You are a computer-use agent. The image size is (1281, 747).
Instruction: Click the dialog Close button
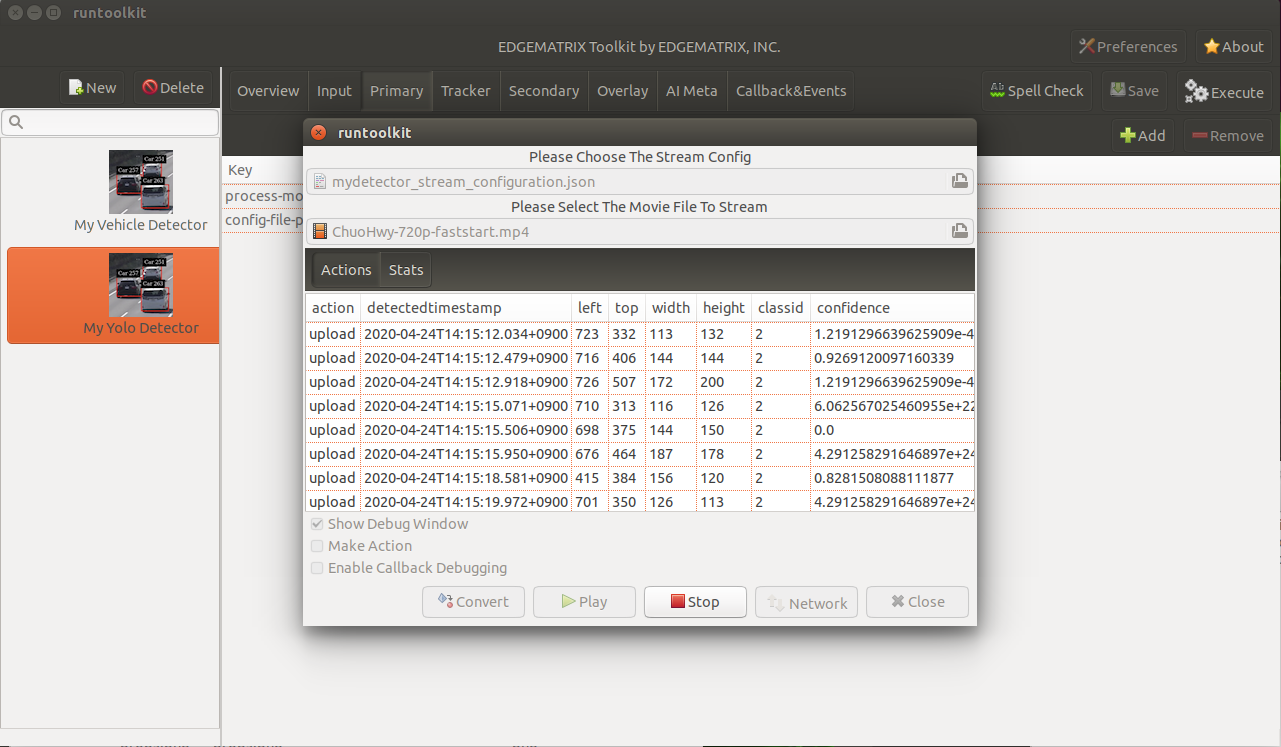point(917,602)
